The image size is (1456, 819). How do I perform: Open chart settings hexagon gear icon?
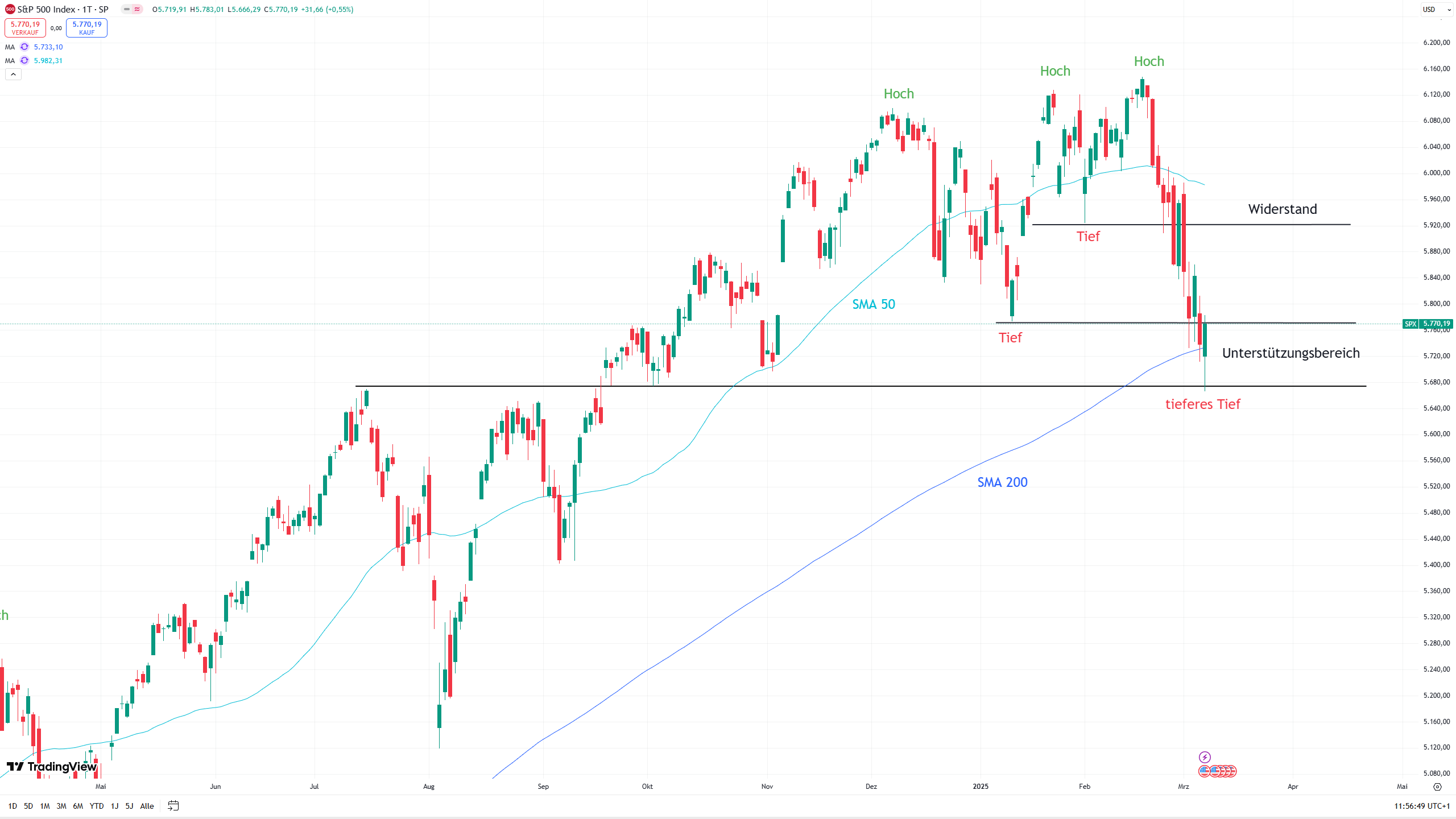(x=1437, y=787)
